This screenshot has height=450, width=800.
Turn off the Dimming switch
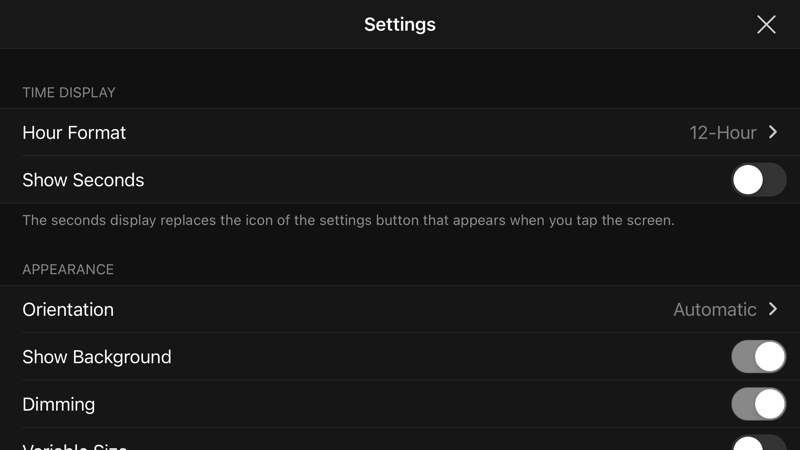pos(758,404)
